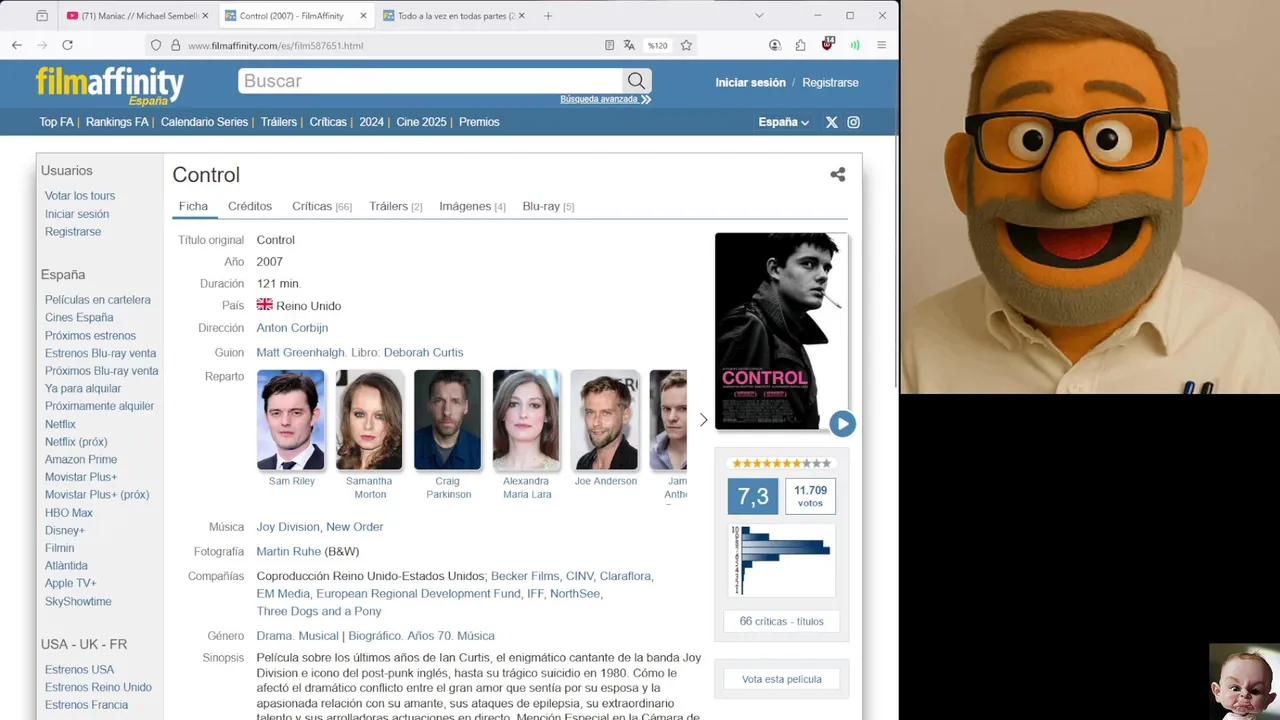Switch to the Críticas [66] tab
The height and width of the screenshot is (720, 1280).
pos(322,206)
